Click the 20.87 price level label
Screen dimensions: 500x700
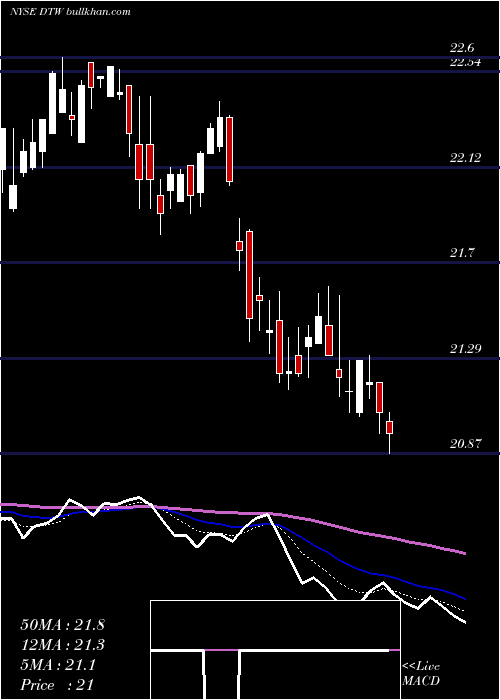466,444
